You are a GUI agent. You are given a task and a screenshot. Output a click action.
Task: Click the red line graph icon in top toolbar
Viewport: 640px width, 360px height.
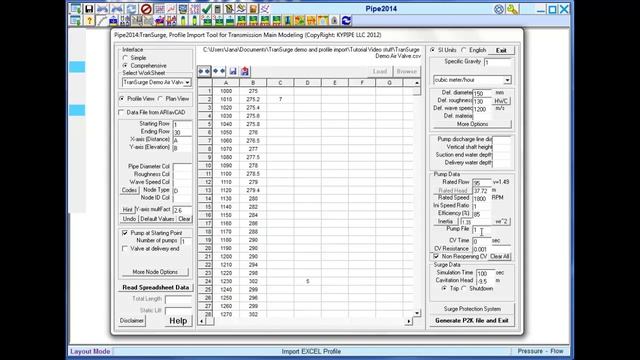coord(171,9)
